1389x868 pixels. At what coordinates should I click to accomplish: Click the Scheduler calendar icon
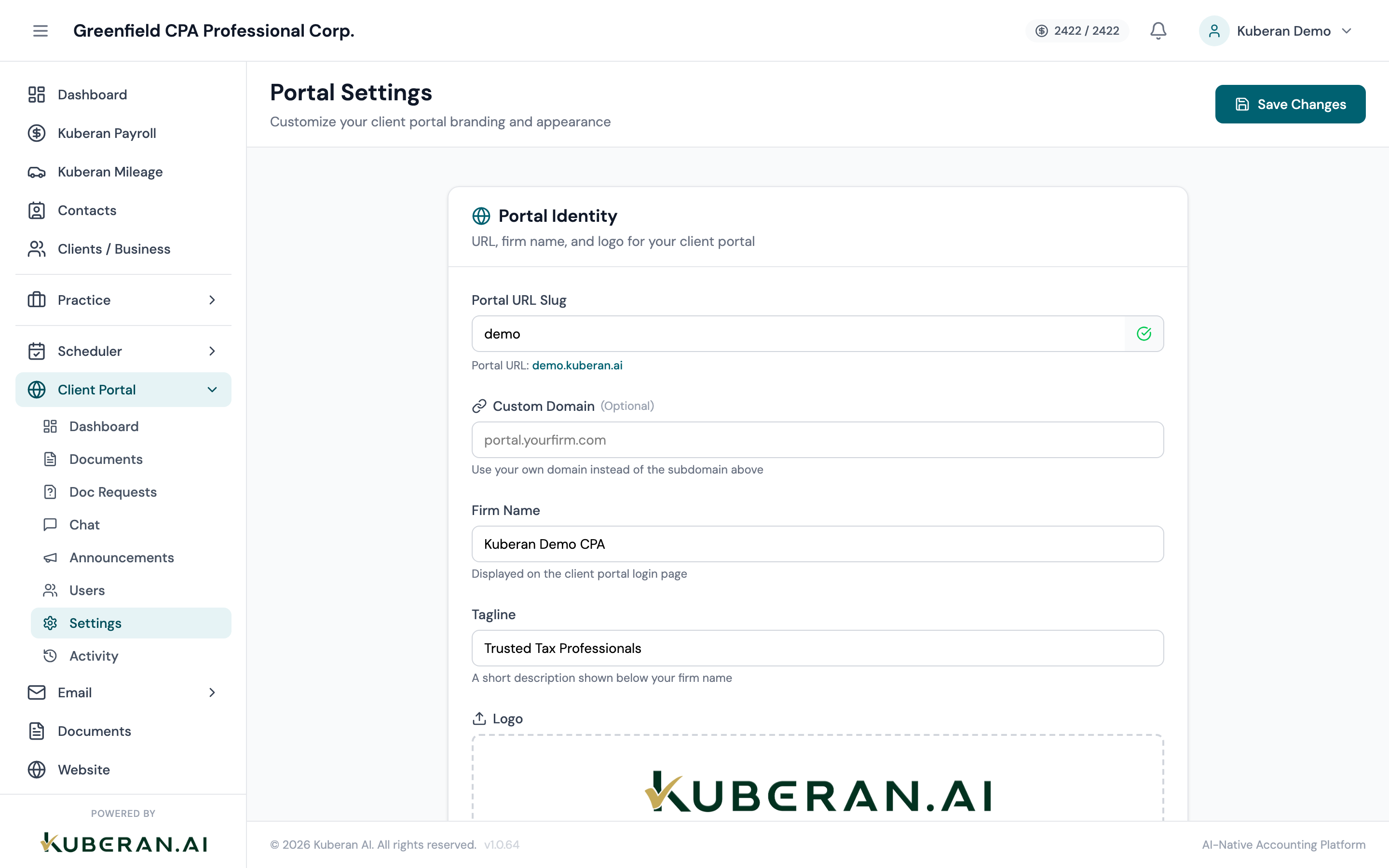37,351
